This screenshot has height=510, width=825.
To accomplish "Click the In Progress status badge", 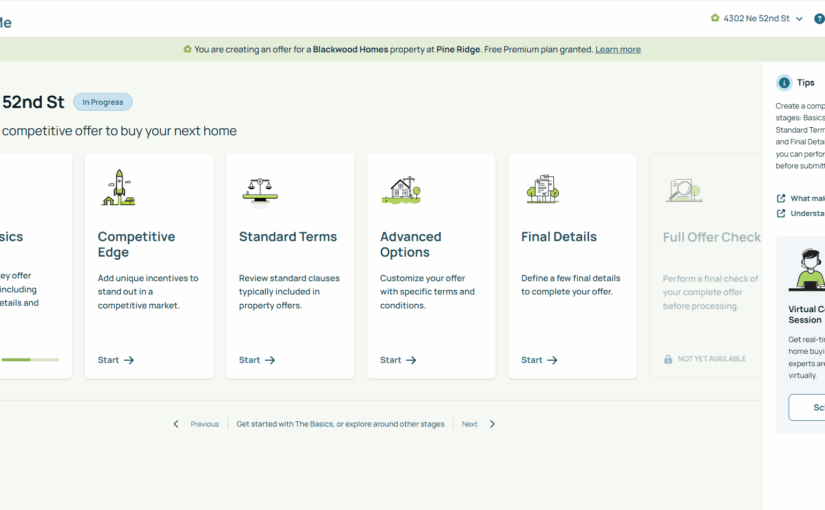I will [x=103, y=102].
